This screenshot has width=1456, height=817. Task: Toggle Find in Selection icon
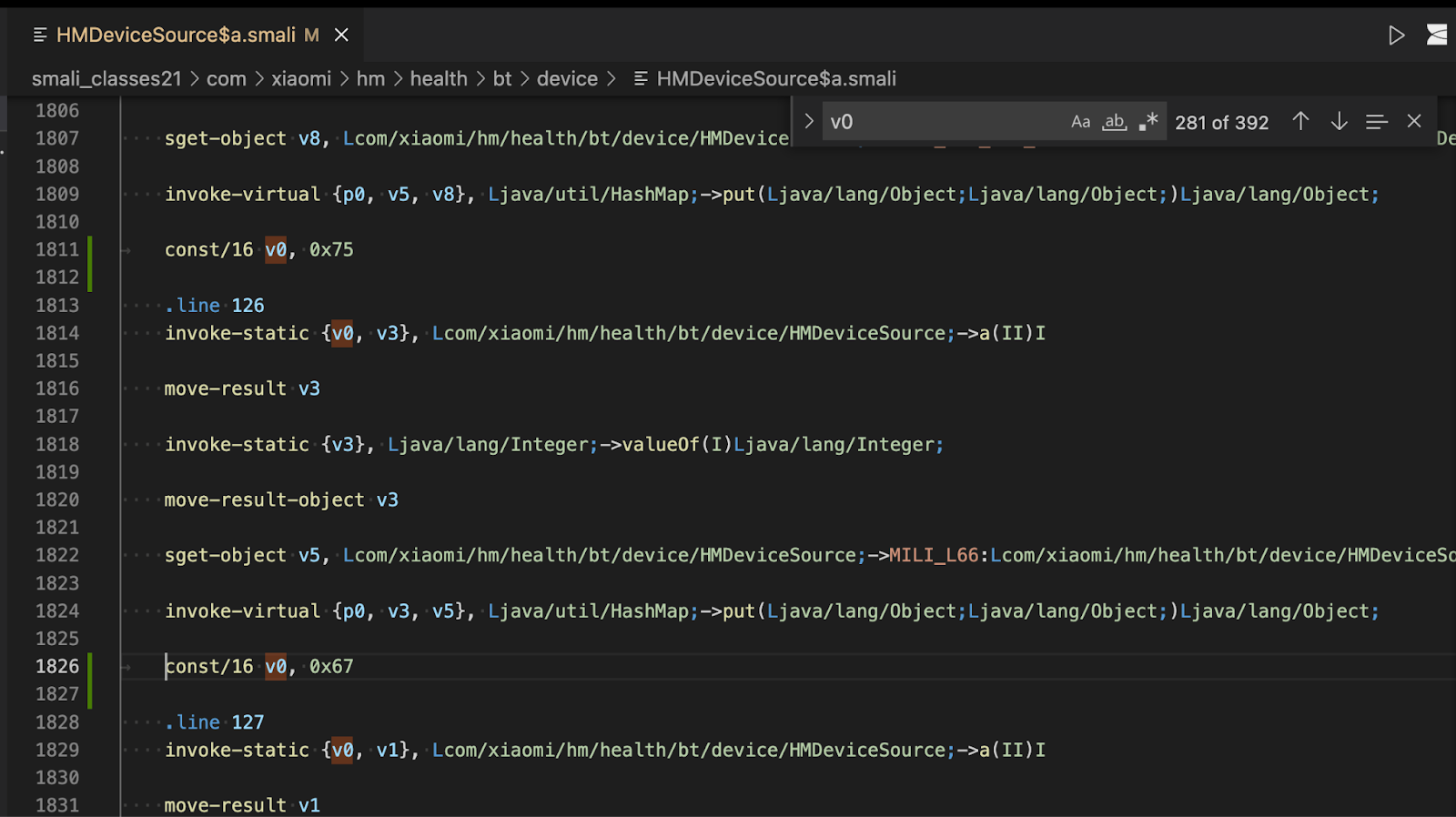pos(1376,121)
